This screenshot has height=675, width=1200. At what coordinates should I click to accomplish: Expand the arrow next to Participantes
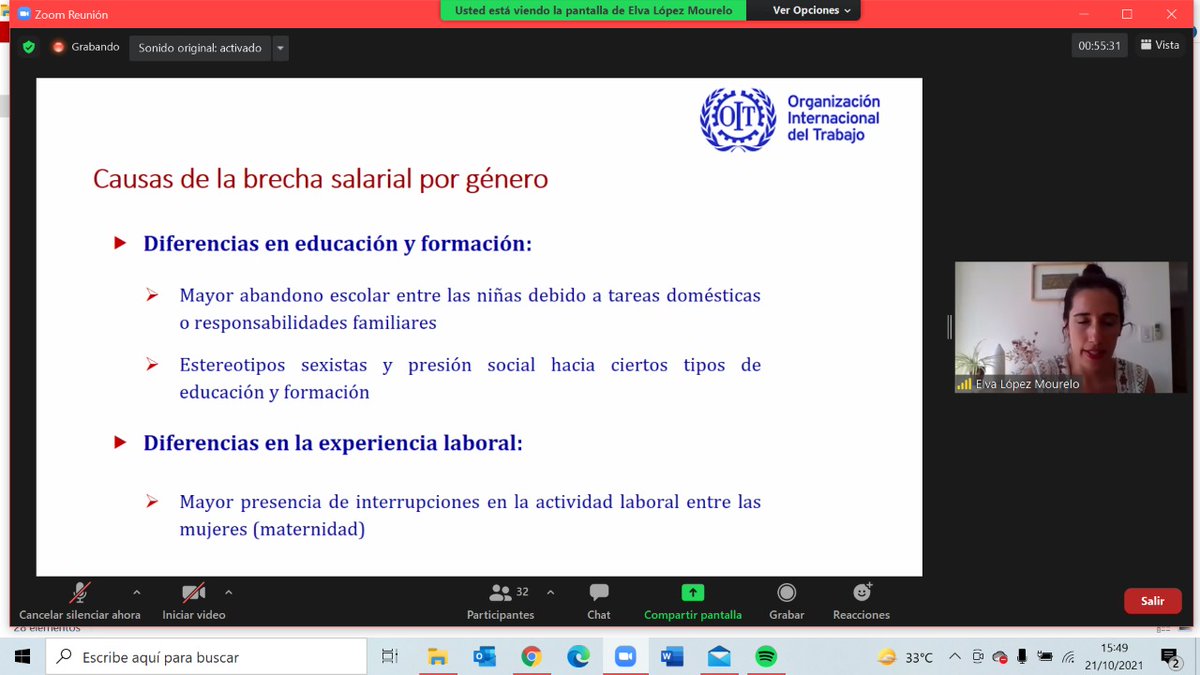(550, 592)
